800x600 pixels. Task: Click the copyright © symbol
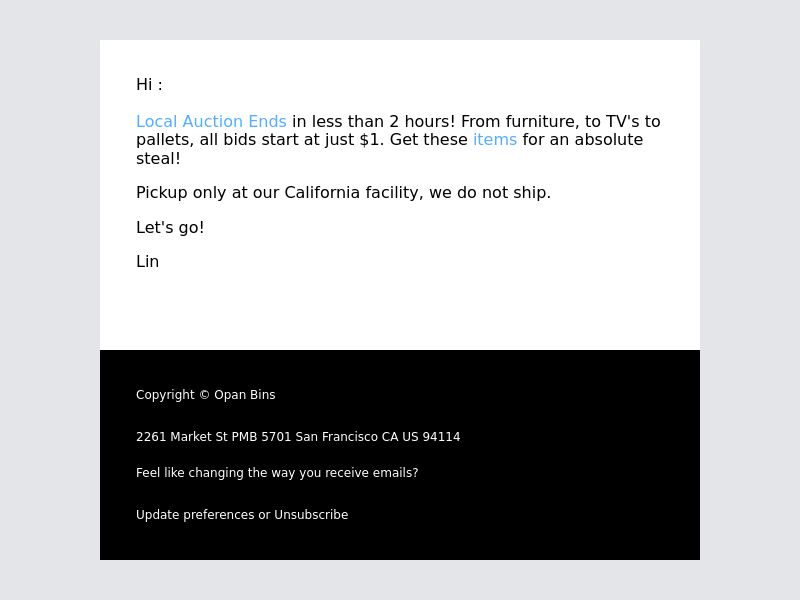tap(204, 395)
